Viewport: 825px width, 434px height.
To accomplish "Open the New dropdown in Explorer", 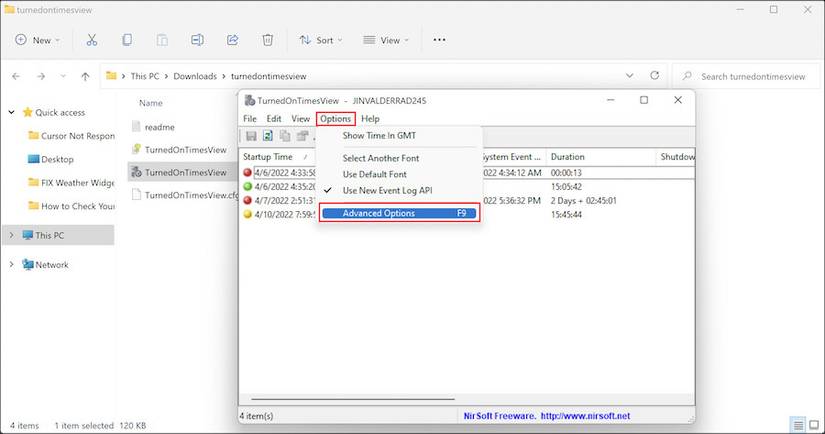I will [x=37, y=40].
